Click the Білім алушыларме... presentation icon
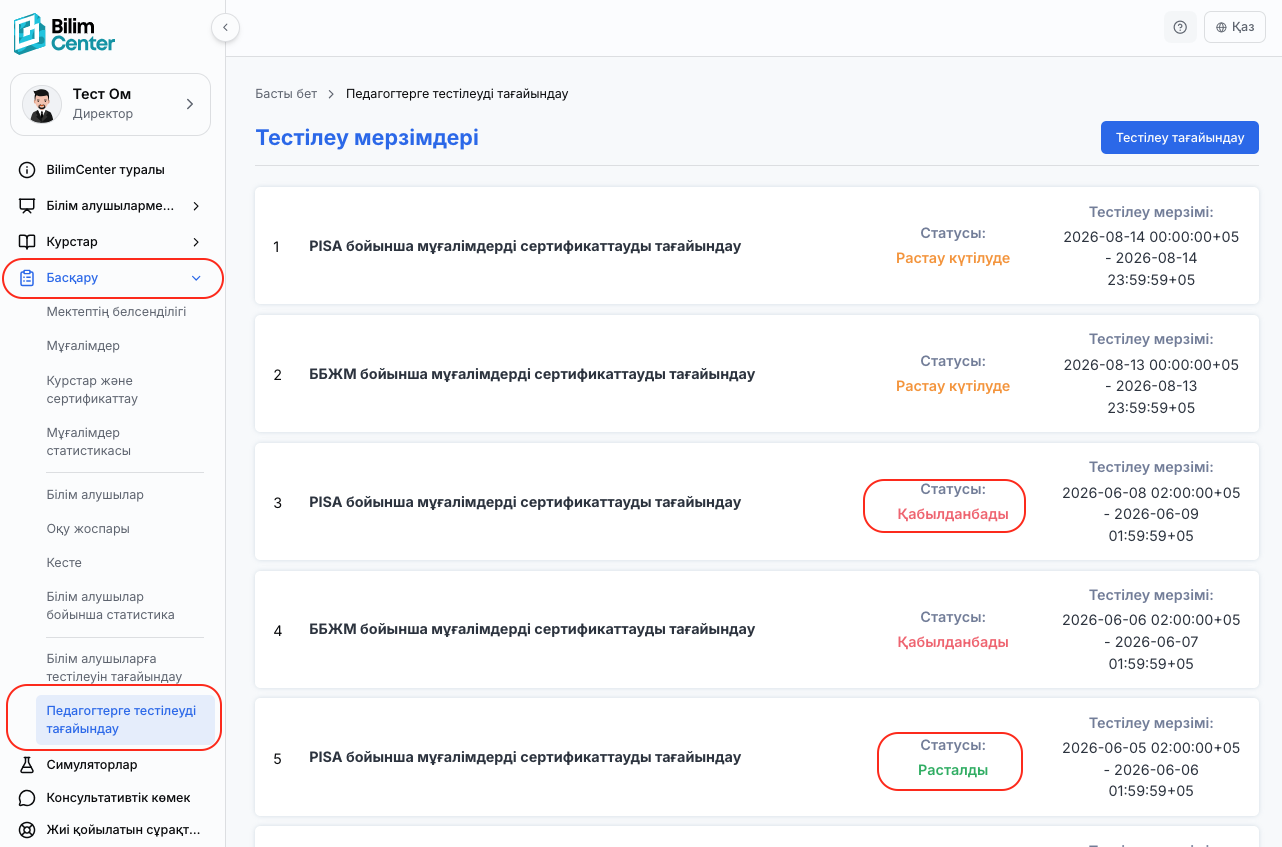1282x847 pixels. click(28, 206)
